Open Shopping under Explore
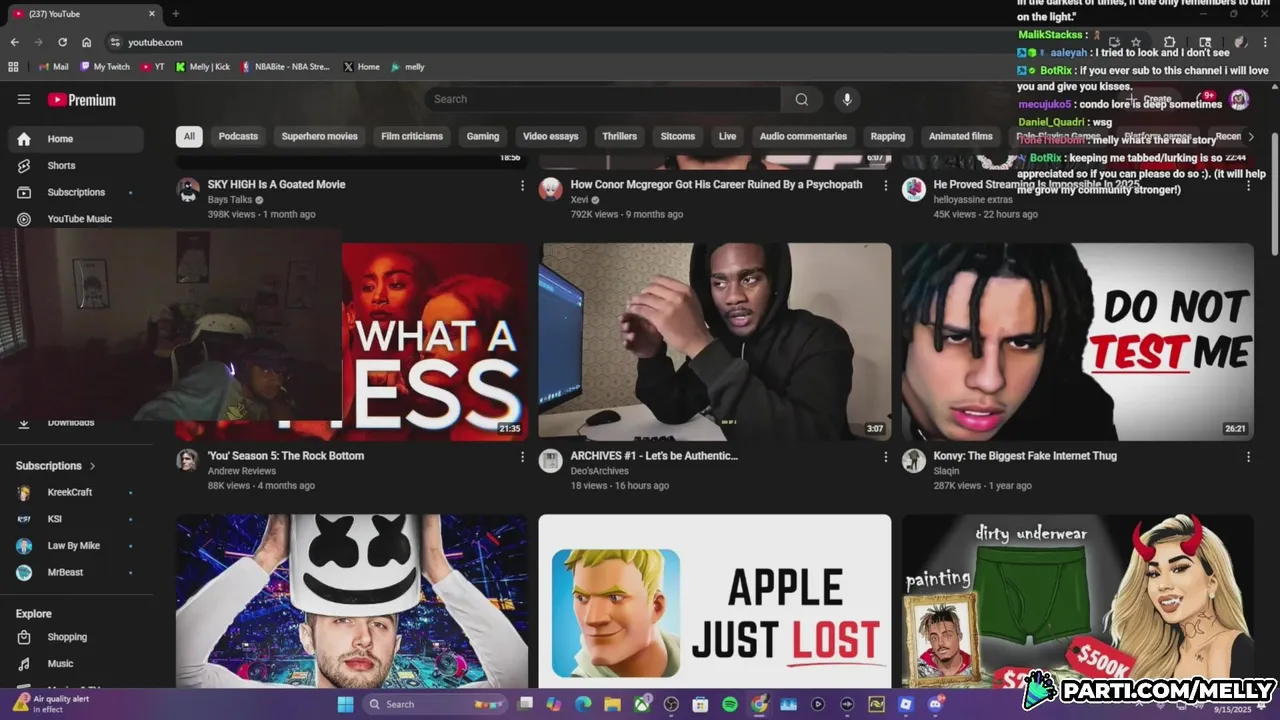The height and width of the screenshot is (720, 1280). pyautogui.click(x=76, y=637)
